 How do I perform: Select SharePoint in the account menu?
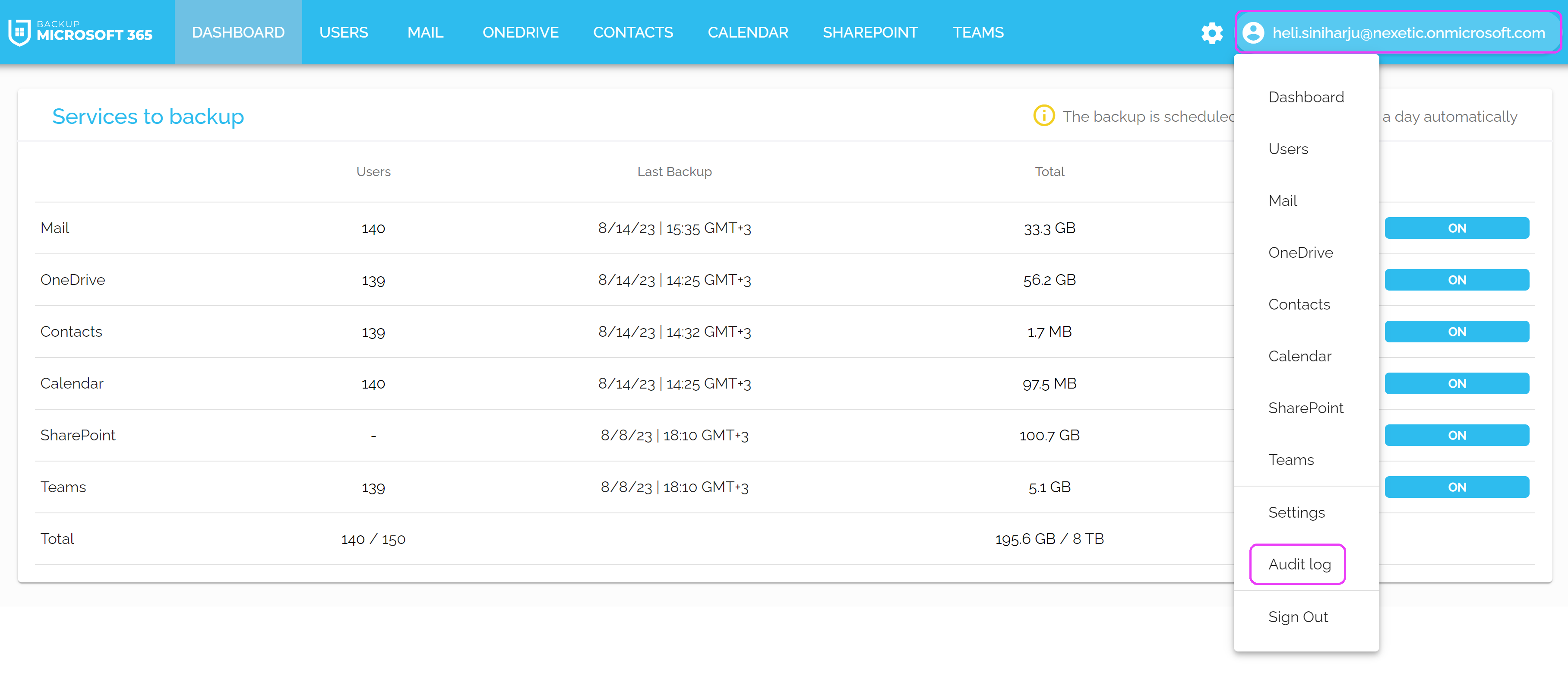tap(1306, 408)
